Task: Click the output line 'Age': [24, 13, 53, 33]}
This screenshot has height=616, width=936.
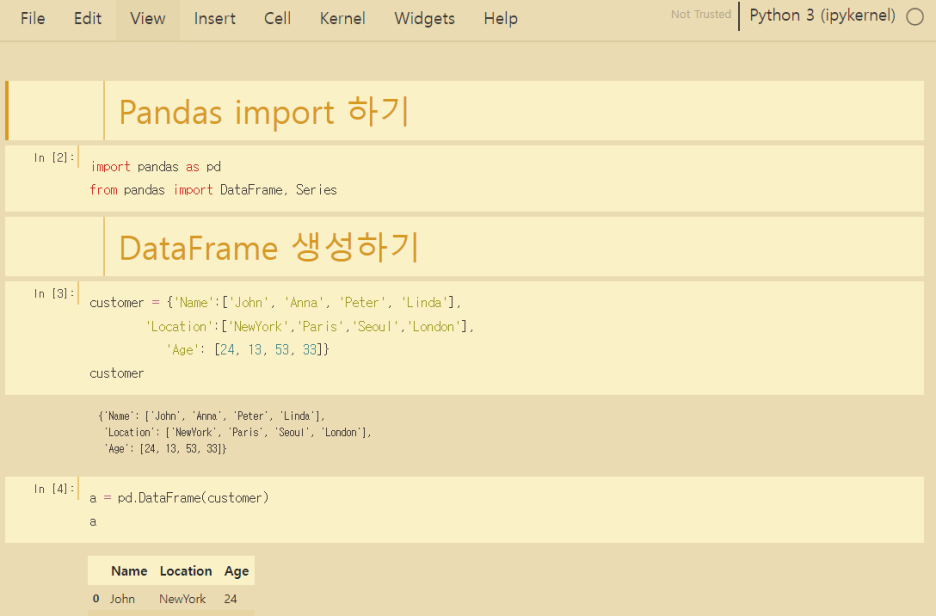Action: [x=165, y=448]
